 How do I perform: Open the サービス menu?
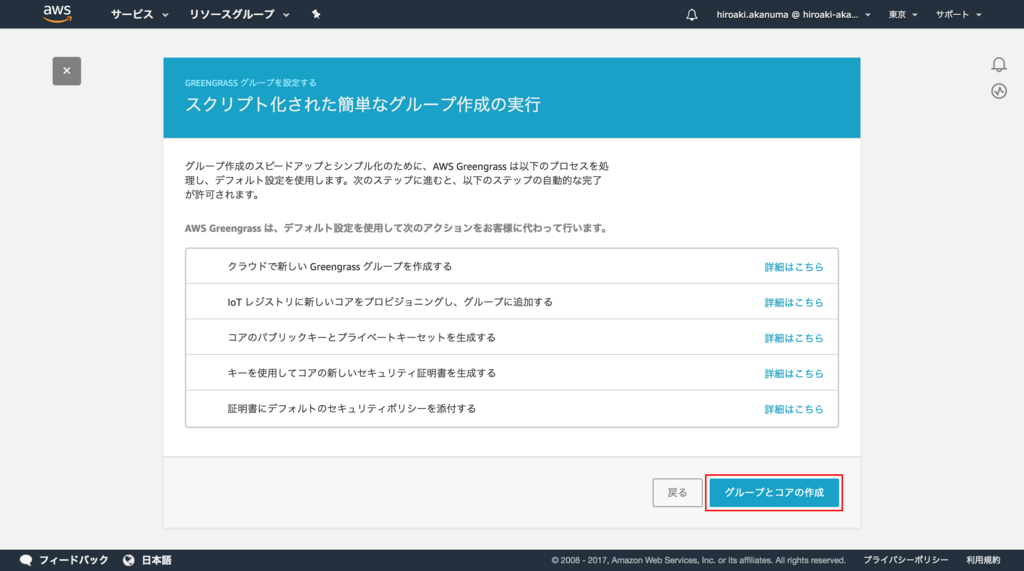point(139,14)
